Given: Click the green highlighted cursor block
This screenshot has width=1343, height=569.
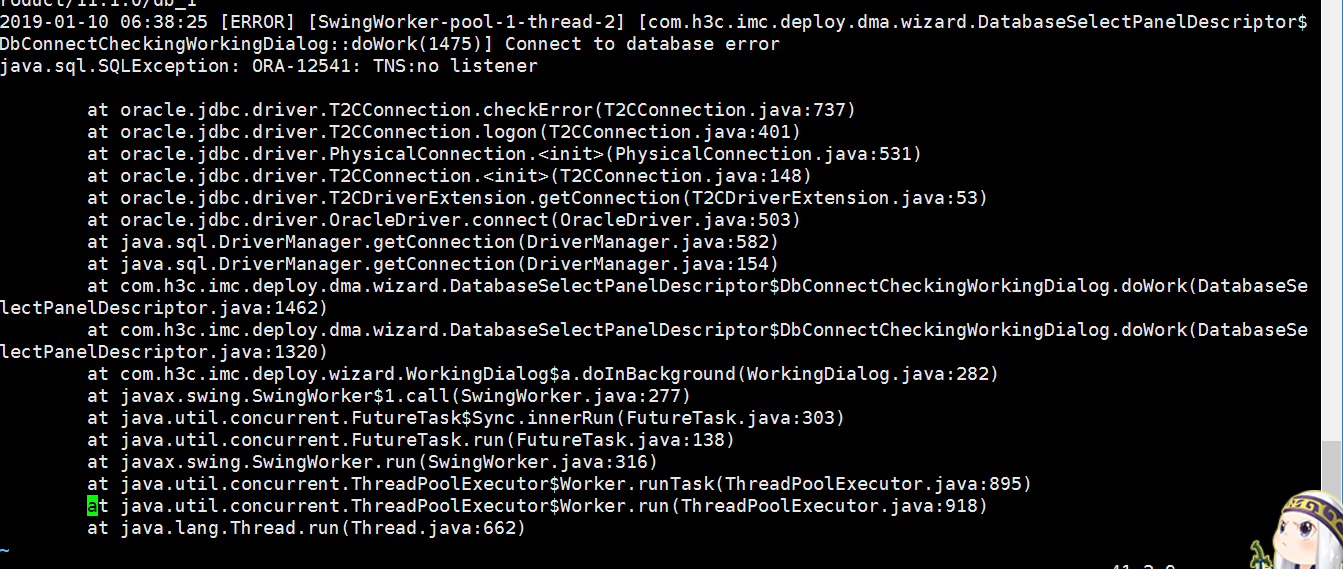Looking at the screenshot, I should (93, 506).
